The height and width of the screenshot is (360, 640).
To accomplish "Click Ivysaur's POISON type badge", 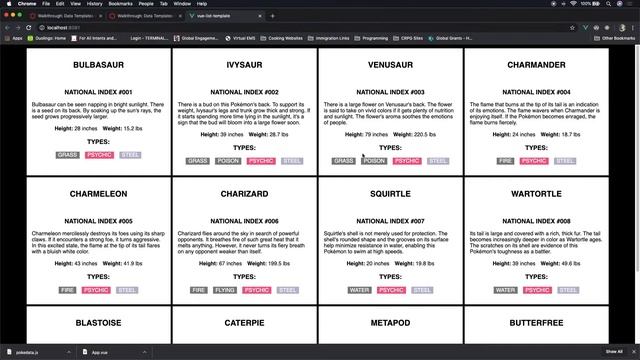I will pos(228,161).
